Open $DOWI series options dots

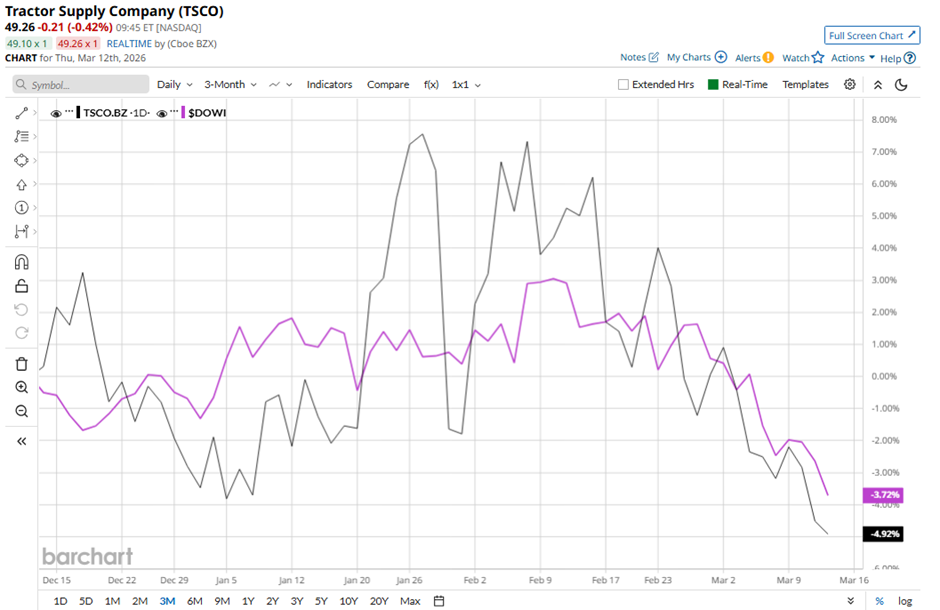[x=174, y=112]
